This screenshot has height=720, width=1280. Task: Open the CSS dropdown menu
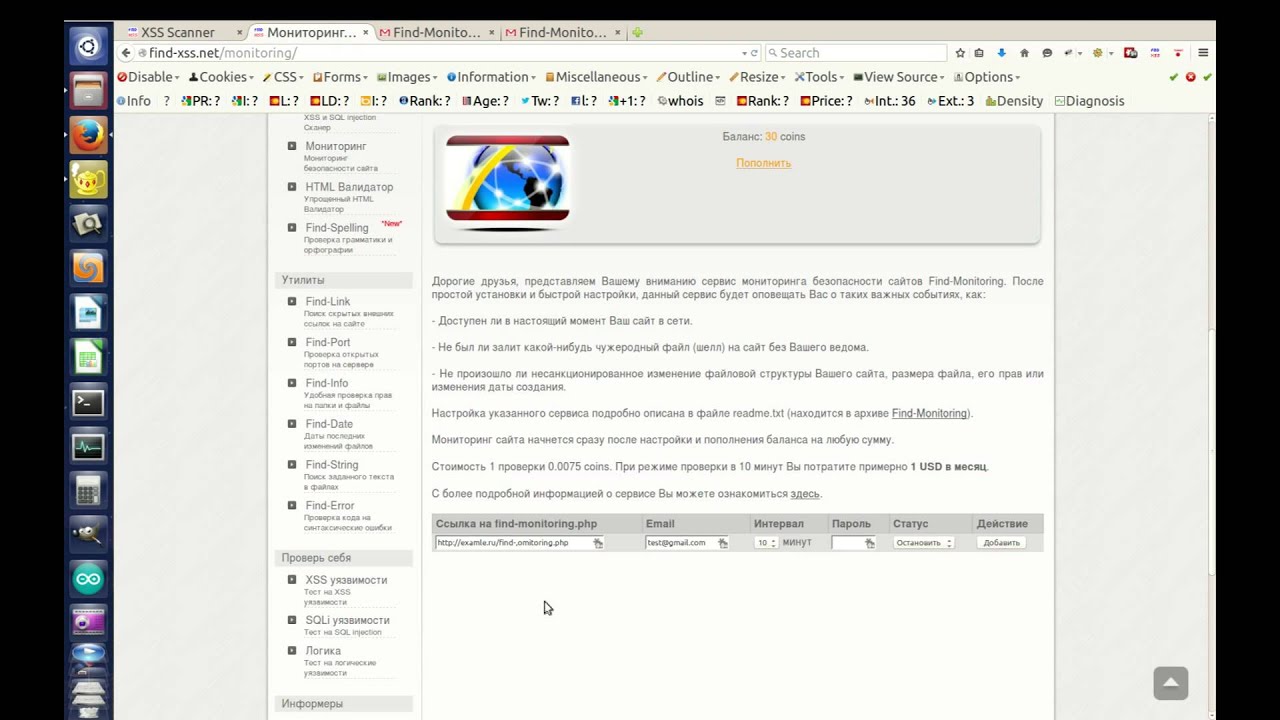pos(283,77)
